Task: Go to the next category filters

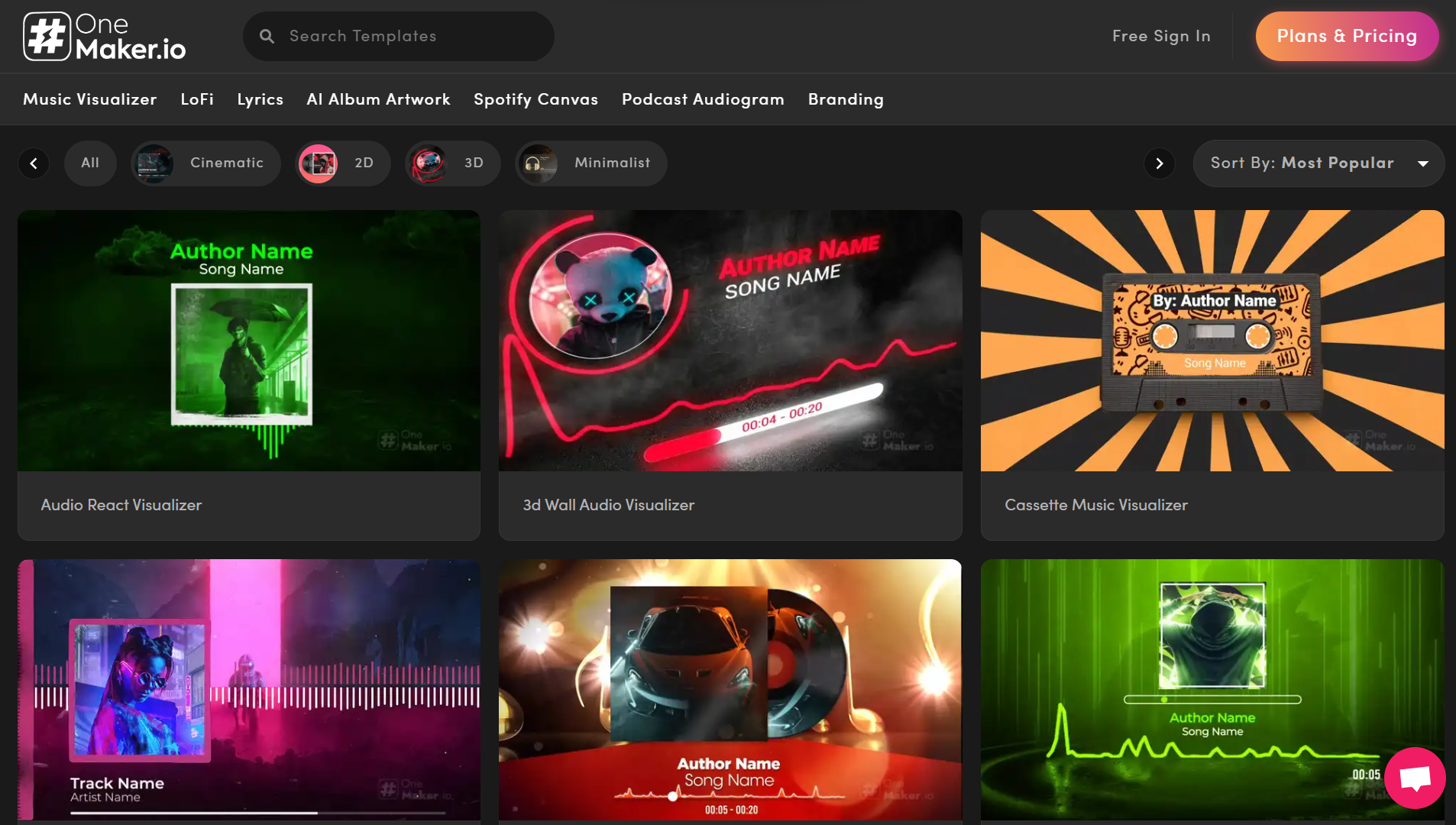Action: [1159, 163]
